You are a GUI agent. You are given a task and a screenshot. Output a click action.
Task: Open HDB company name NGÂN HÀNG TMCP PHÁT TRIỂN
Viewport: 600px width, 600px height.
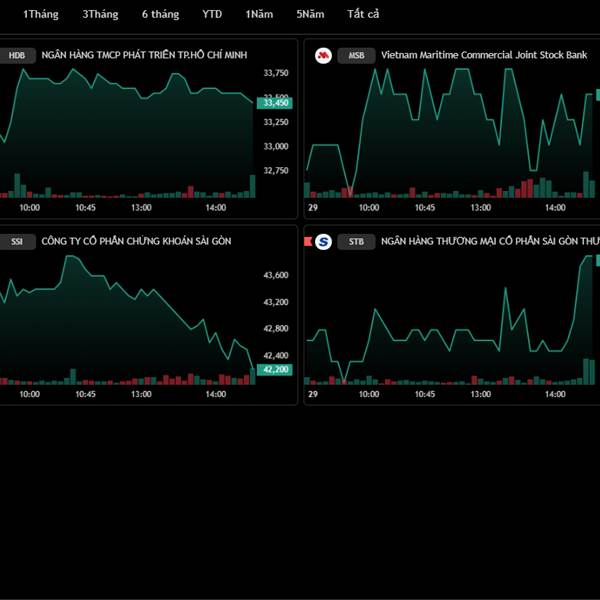pos(144,55)
